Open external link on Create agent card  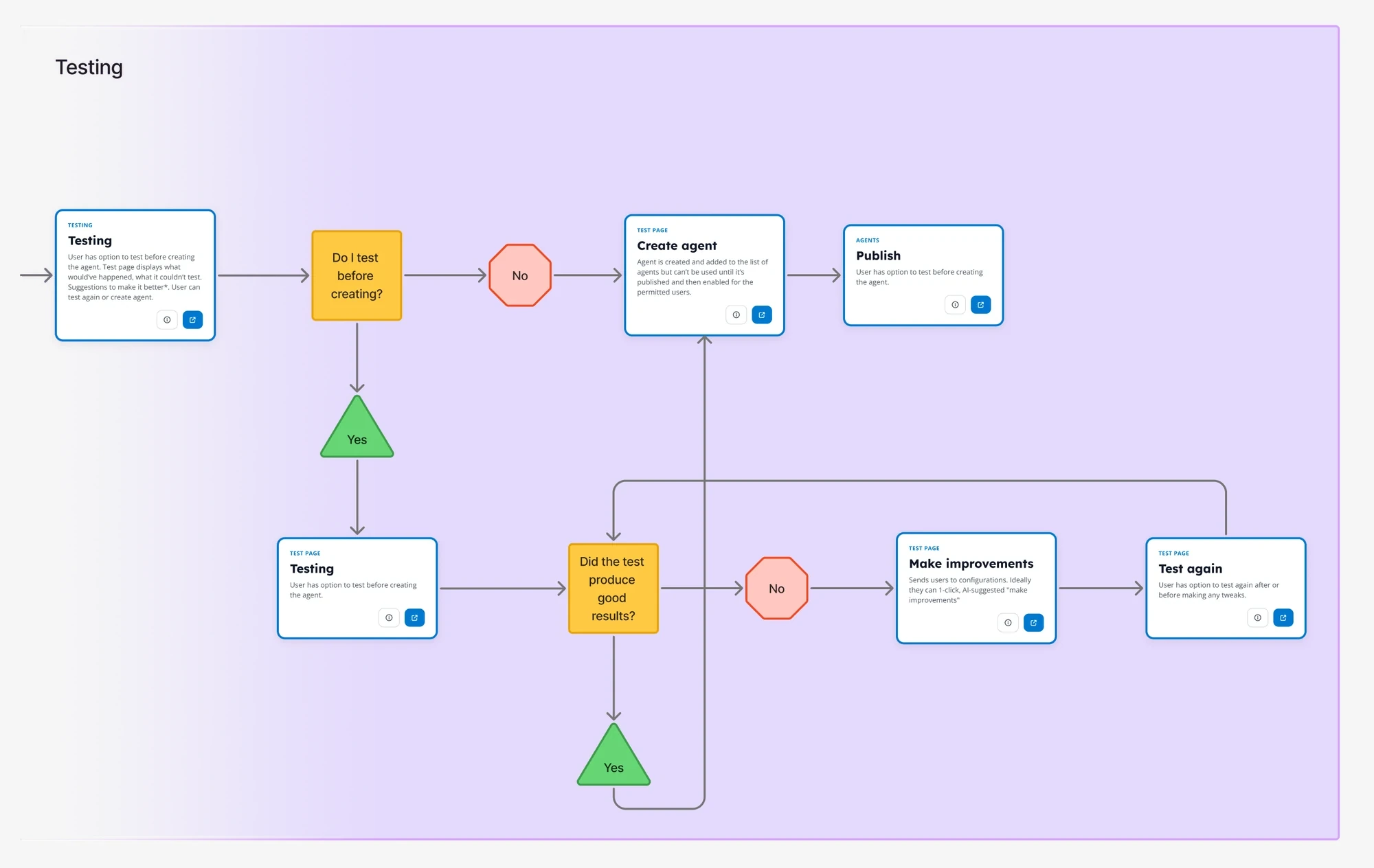click(x=762, y=315)
